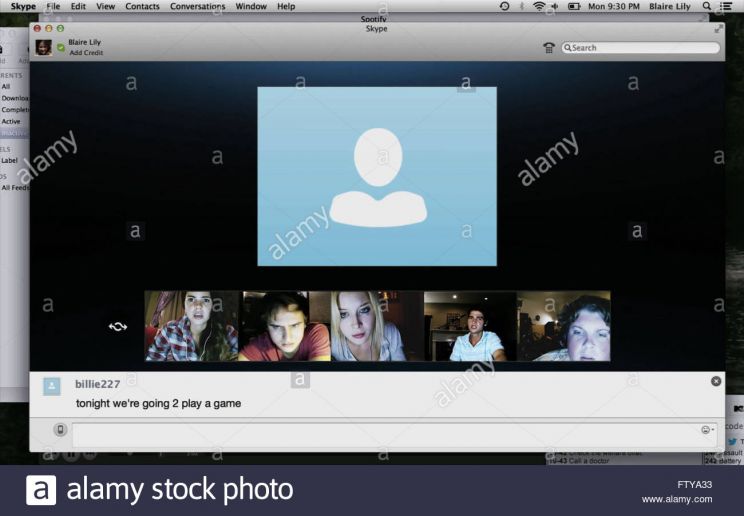Viewport: 744px width, 516px height.
Task: Open the Window menu
Action: point(251,6)
